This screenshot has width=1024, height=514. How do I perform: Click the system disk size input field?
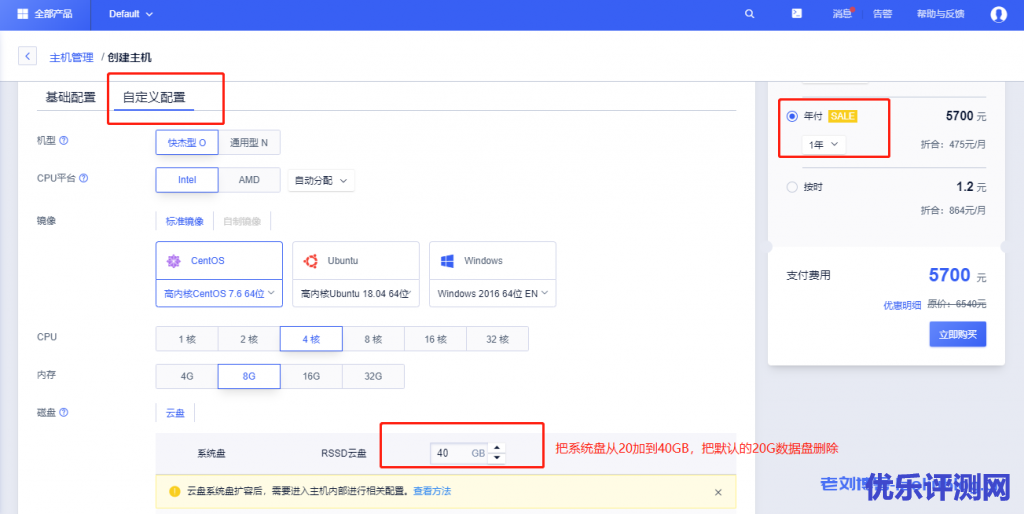point(459,453)
